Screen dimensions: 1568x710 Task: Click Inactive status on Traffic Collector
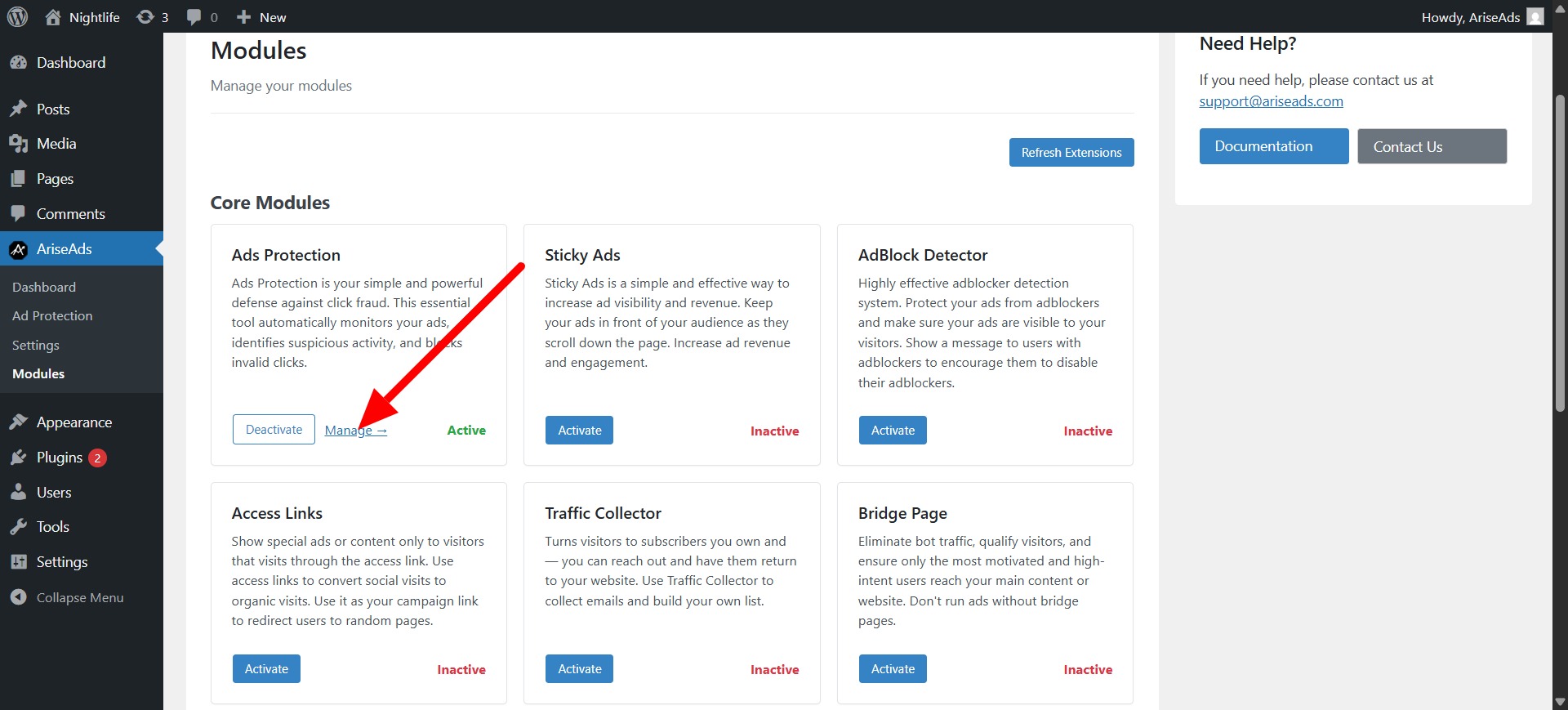tap(774, 670)
